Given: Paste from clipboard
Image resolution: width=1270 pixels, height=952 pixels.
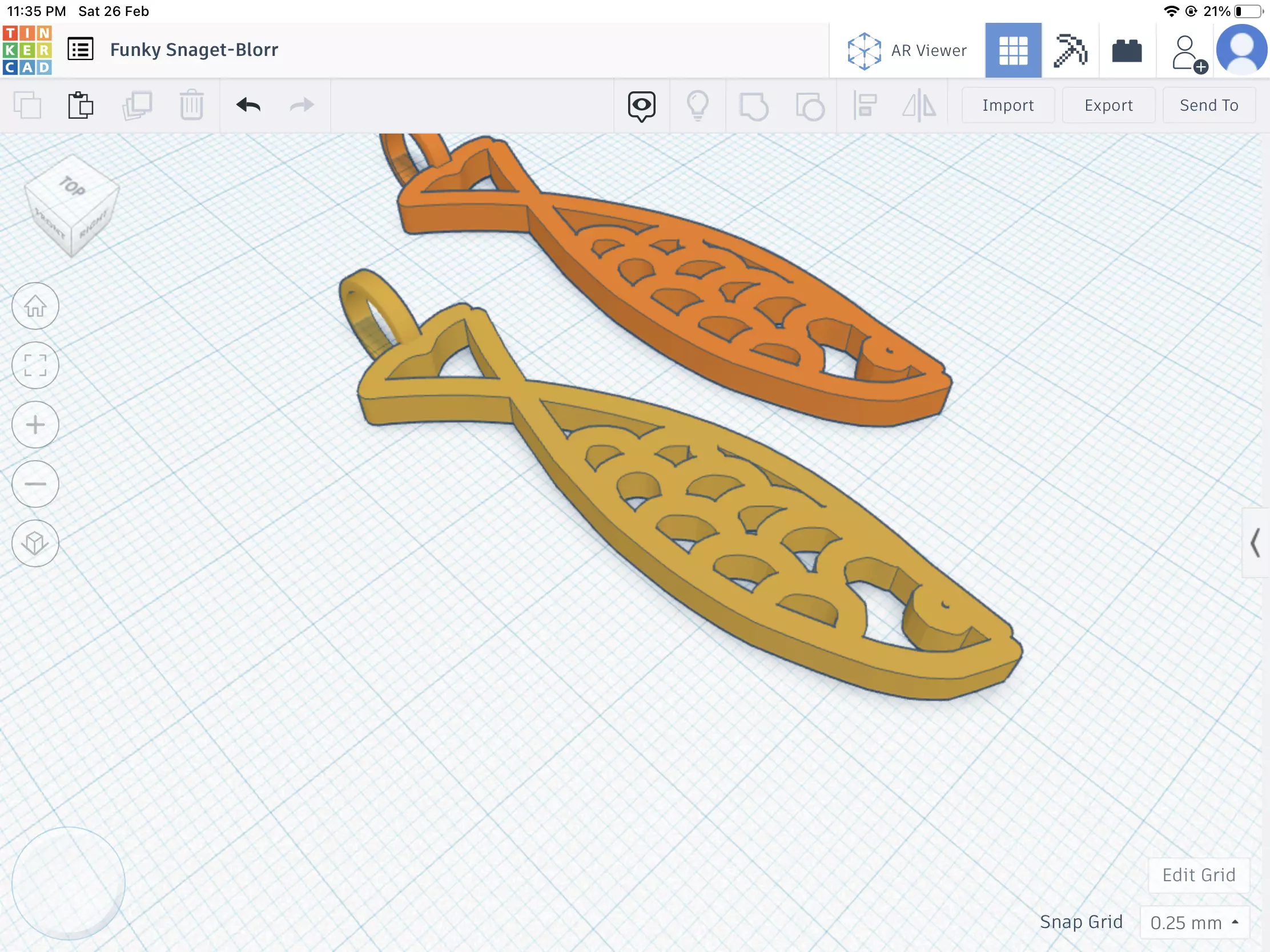Looking at the screenshot, I should [x=81, y=105].
